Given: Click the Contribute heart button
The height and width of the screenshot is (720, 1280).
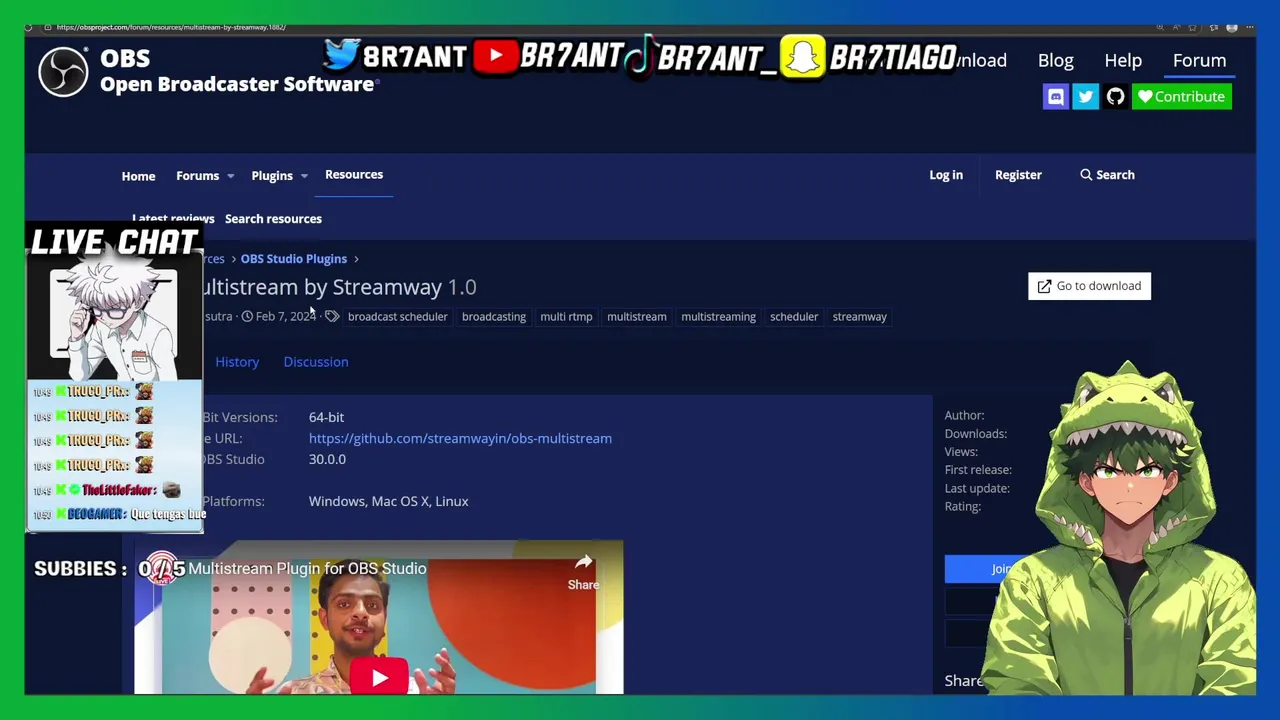Looking at the screenshot, I should [1181, 97].
